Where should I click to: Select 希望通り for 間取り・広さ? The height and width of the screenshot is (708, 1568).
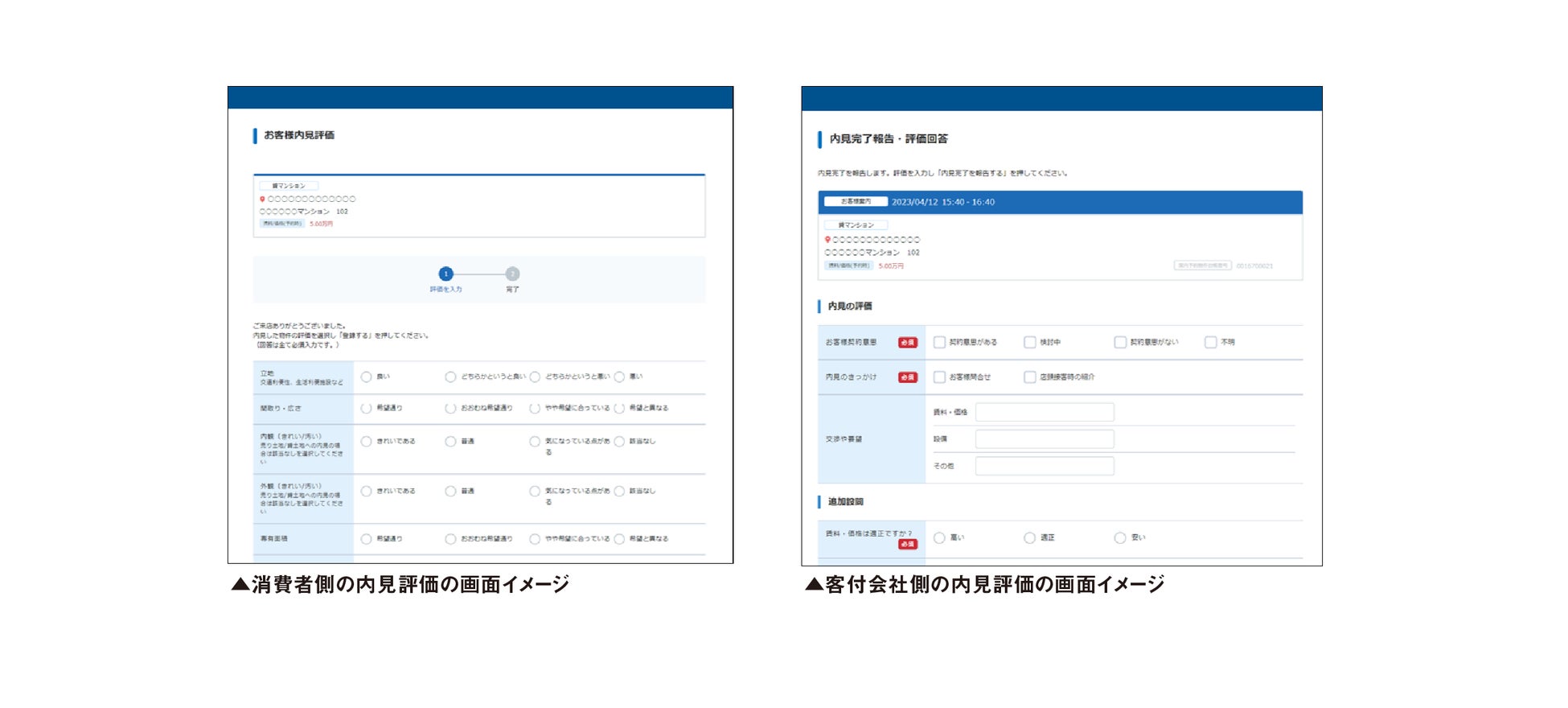click(x=366, y=408)
